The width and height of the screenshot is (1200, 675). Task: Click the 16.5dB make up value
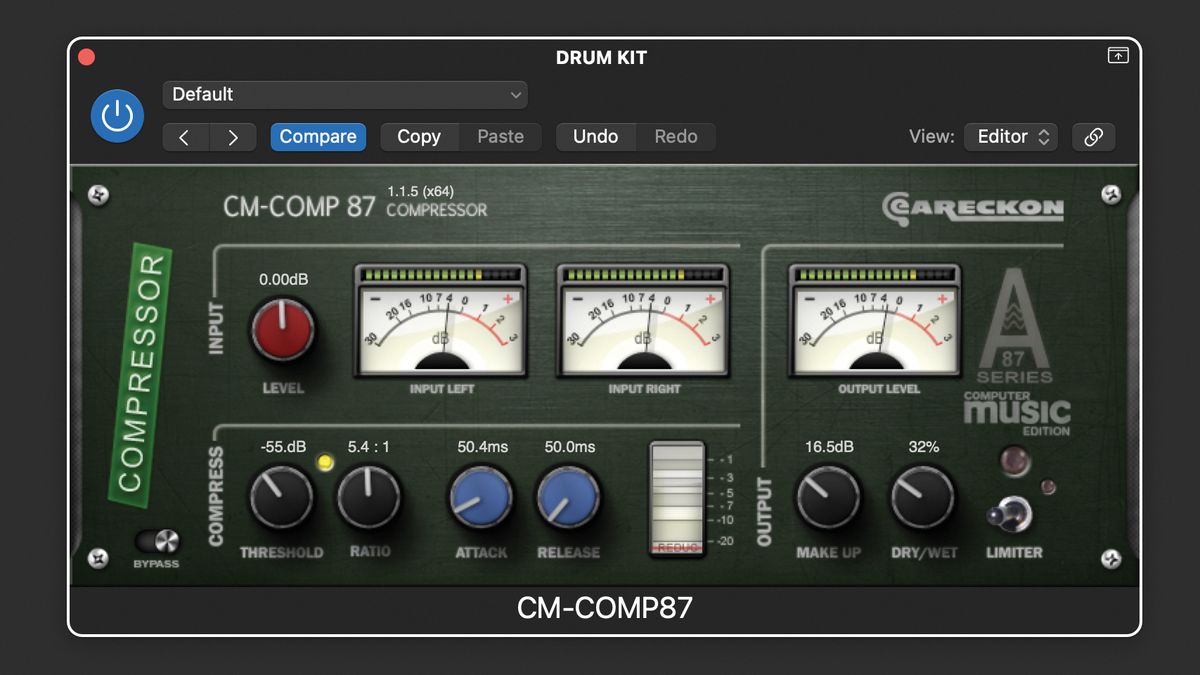(x=830, y=447)
